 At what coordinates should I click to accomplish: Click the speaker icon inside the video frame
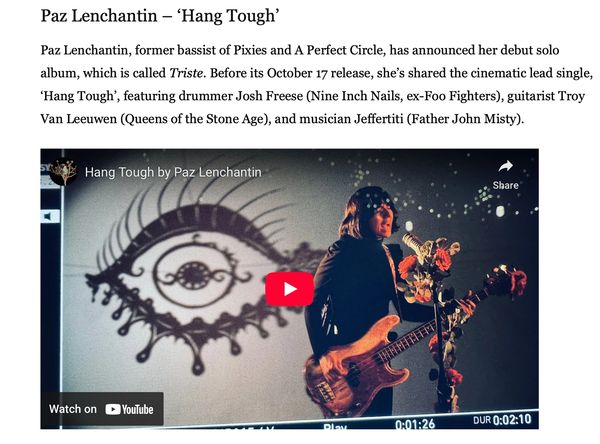pyautogui.click(x=49, y=217)
